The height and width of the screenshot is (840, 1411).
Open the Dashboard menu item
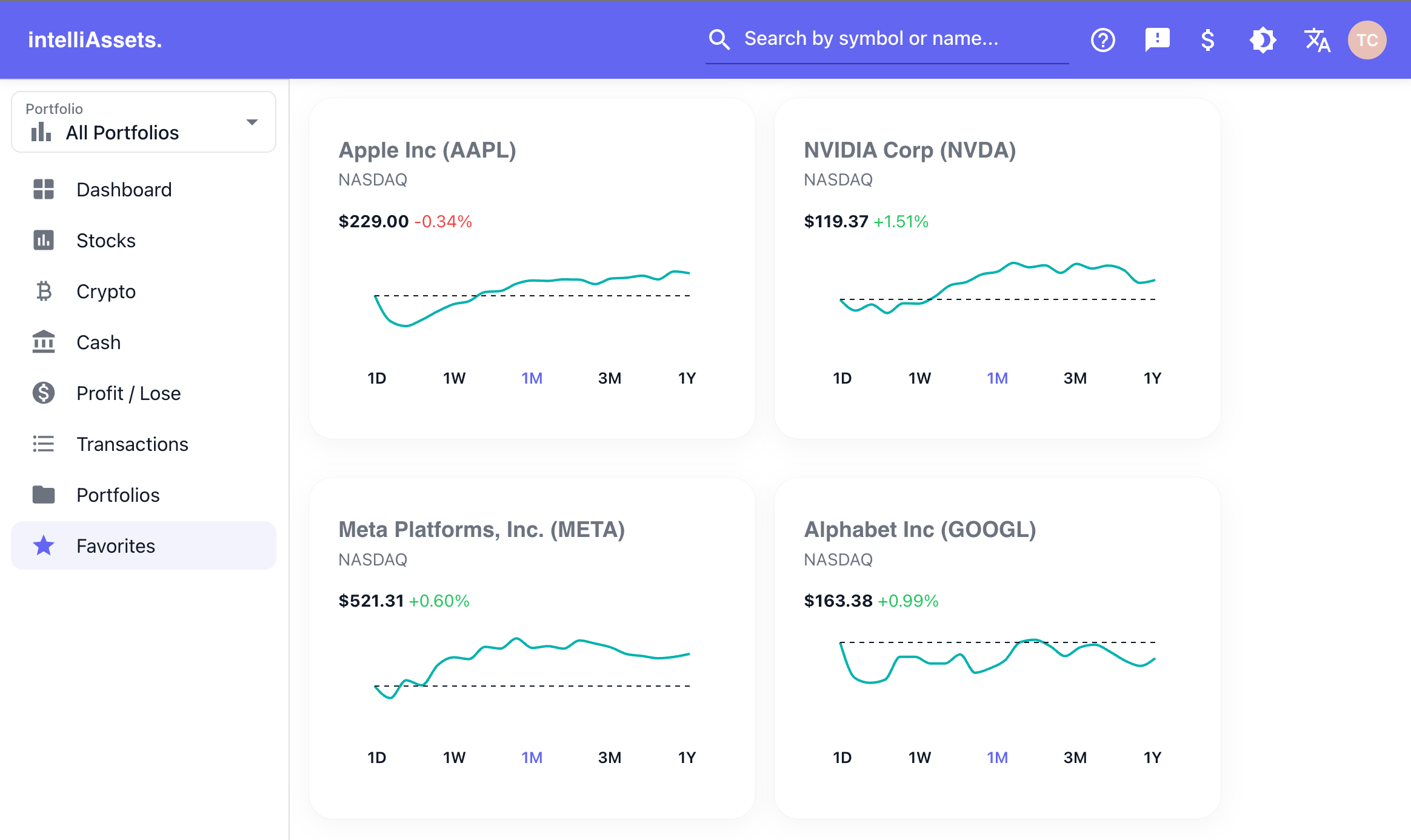click(x=124, y=190)
